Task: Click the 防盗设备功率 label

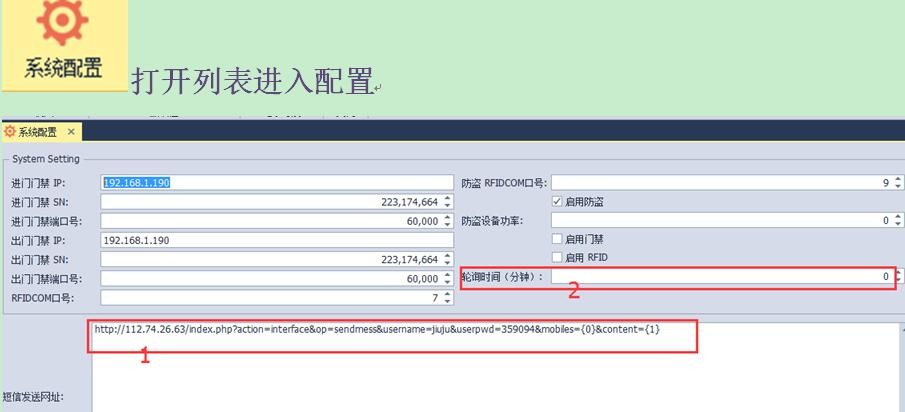Action: pyautogui.click(x=492, y=220)
